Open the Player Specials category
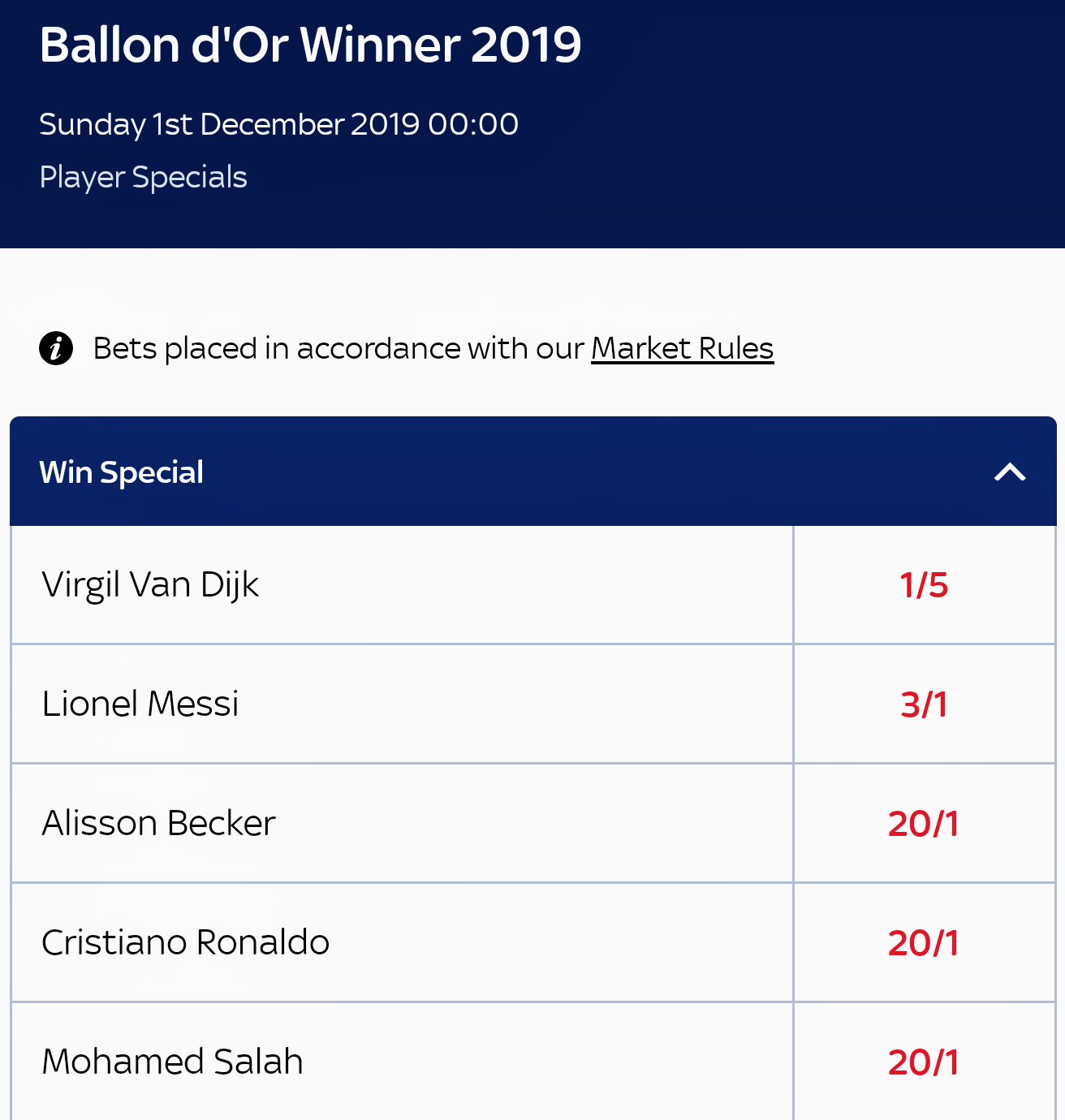 144,177
